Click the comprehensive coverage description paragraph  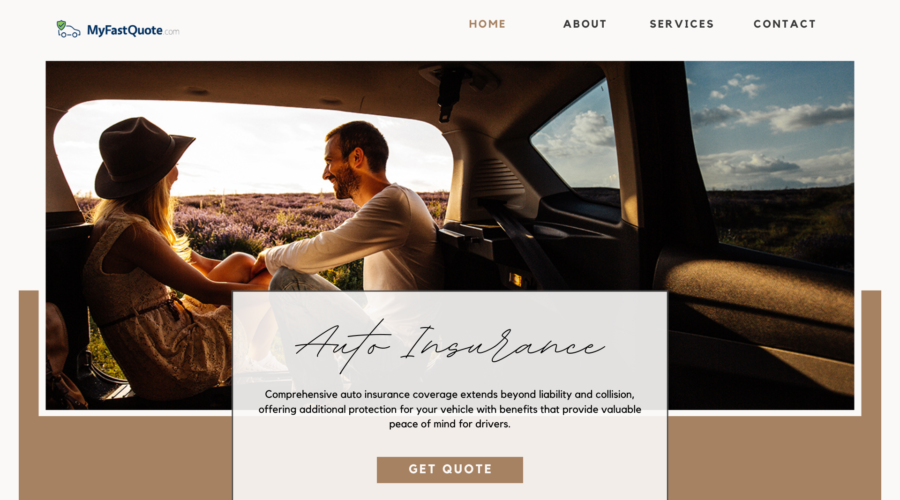(449, 409)
